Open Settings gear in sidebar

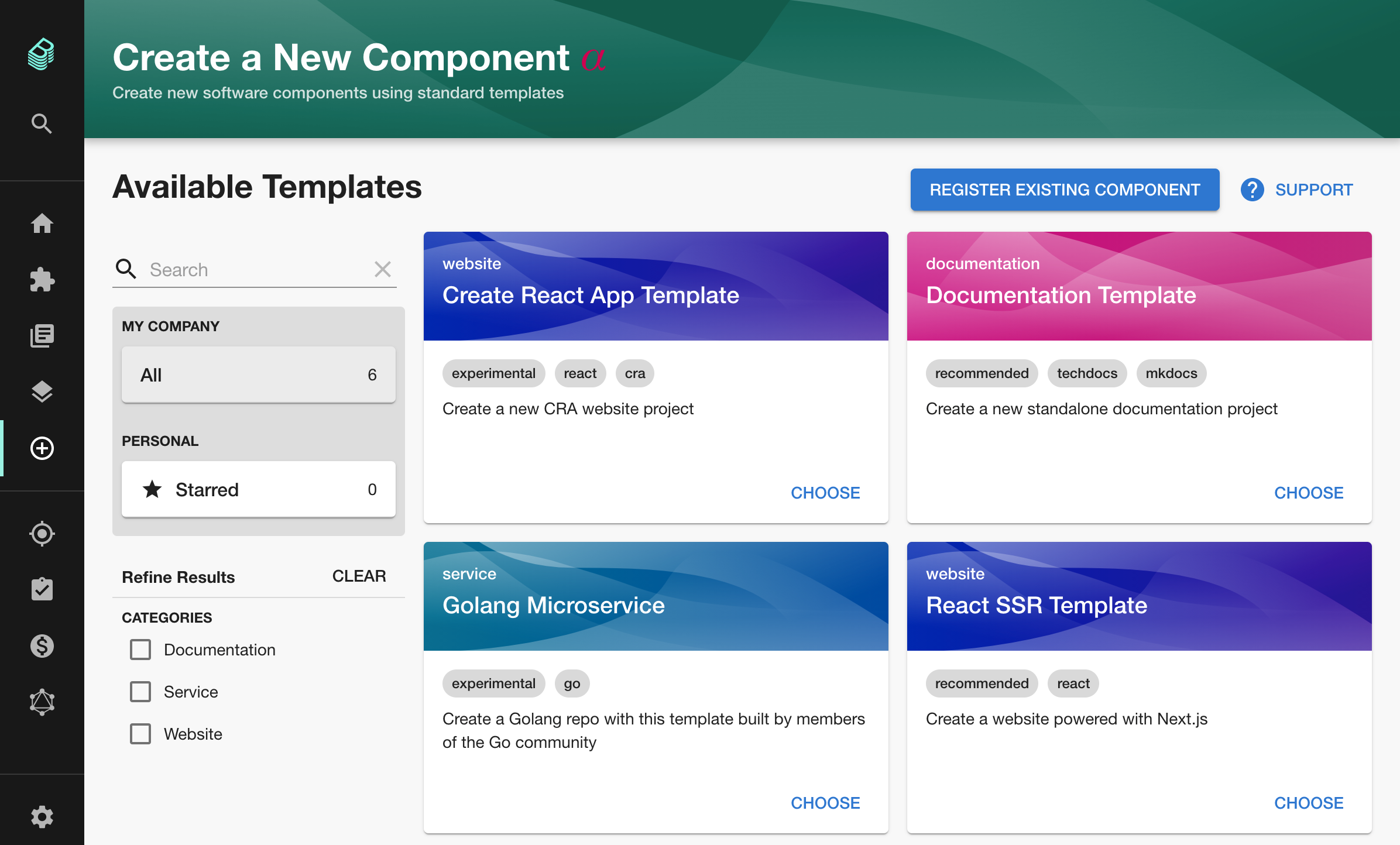coord(42,816)
